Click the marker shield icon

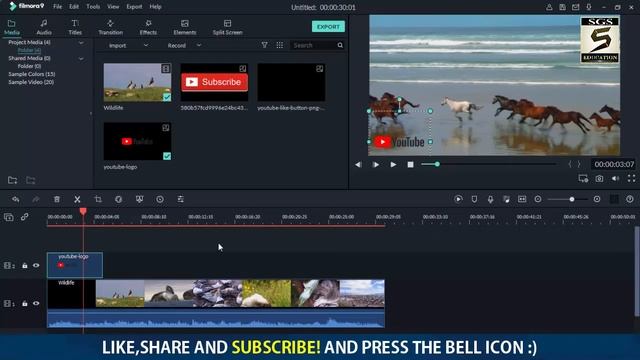point(474,199)
